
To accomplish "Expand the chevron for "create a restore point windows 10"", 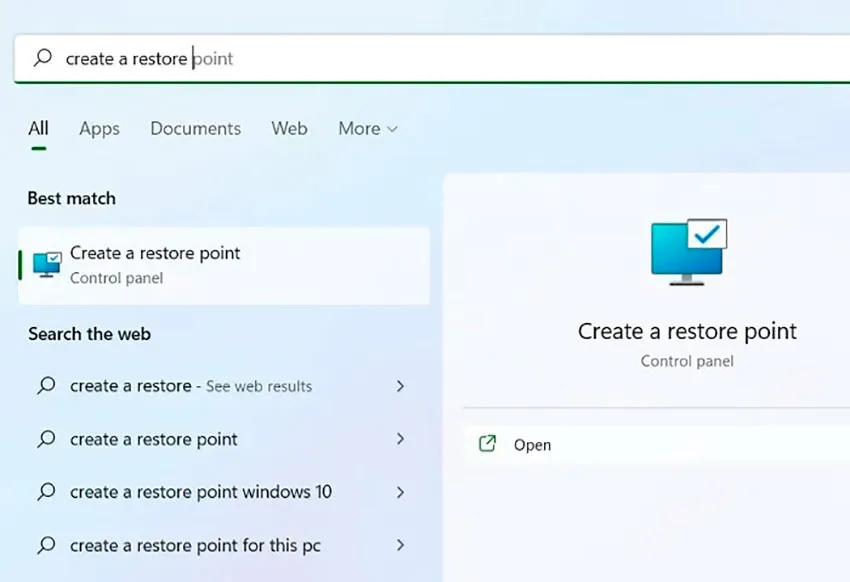I will coord(401,492).
